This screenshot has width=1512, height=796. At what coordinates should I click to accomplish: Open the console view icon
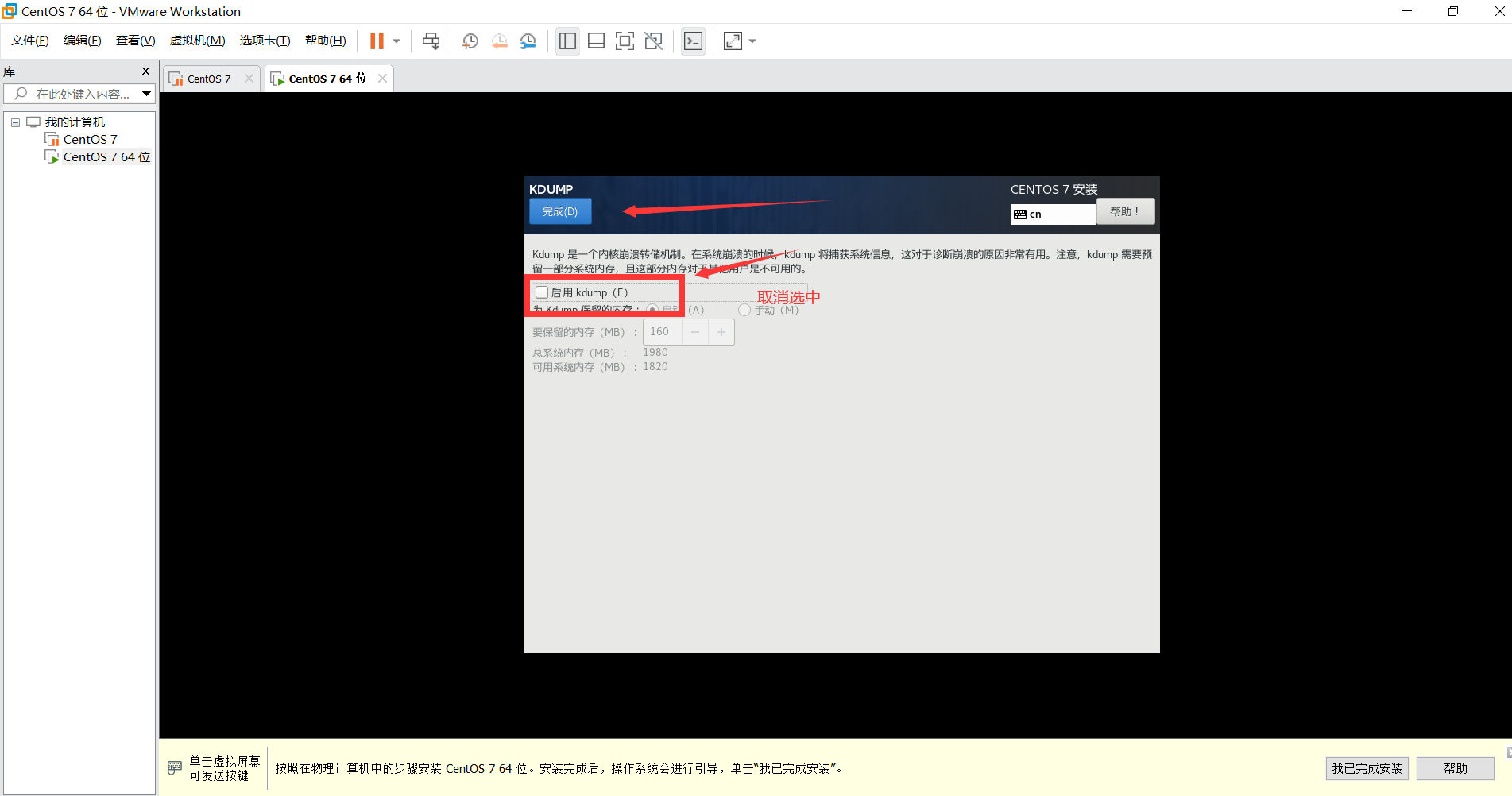click(x=693, y=41)
